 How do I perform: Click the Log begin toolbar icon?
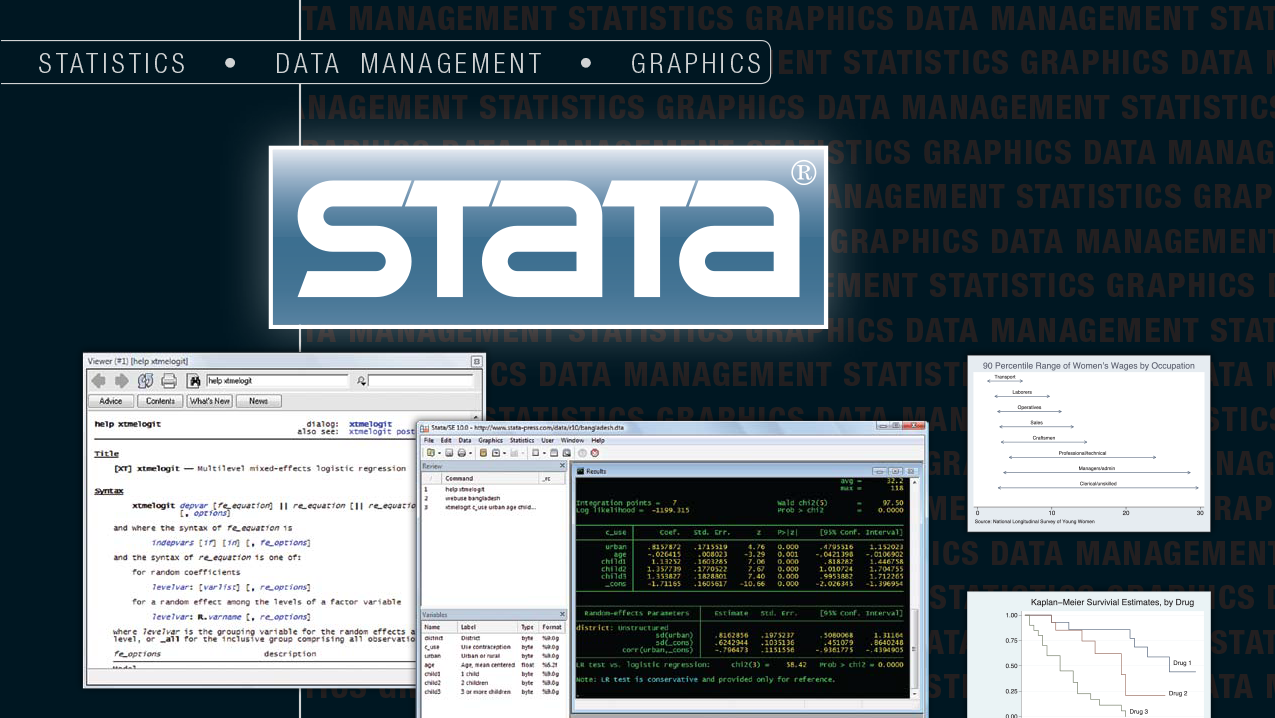click(x=483, y=453)
